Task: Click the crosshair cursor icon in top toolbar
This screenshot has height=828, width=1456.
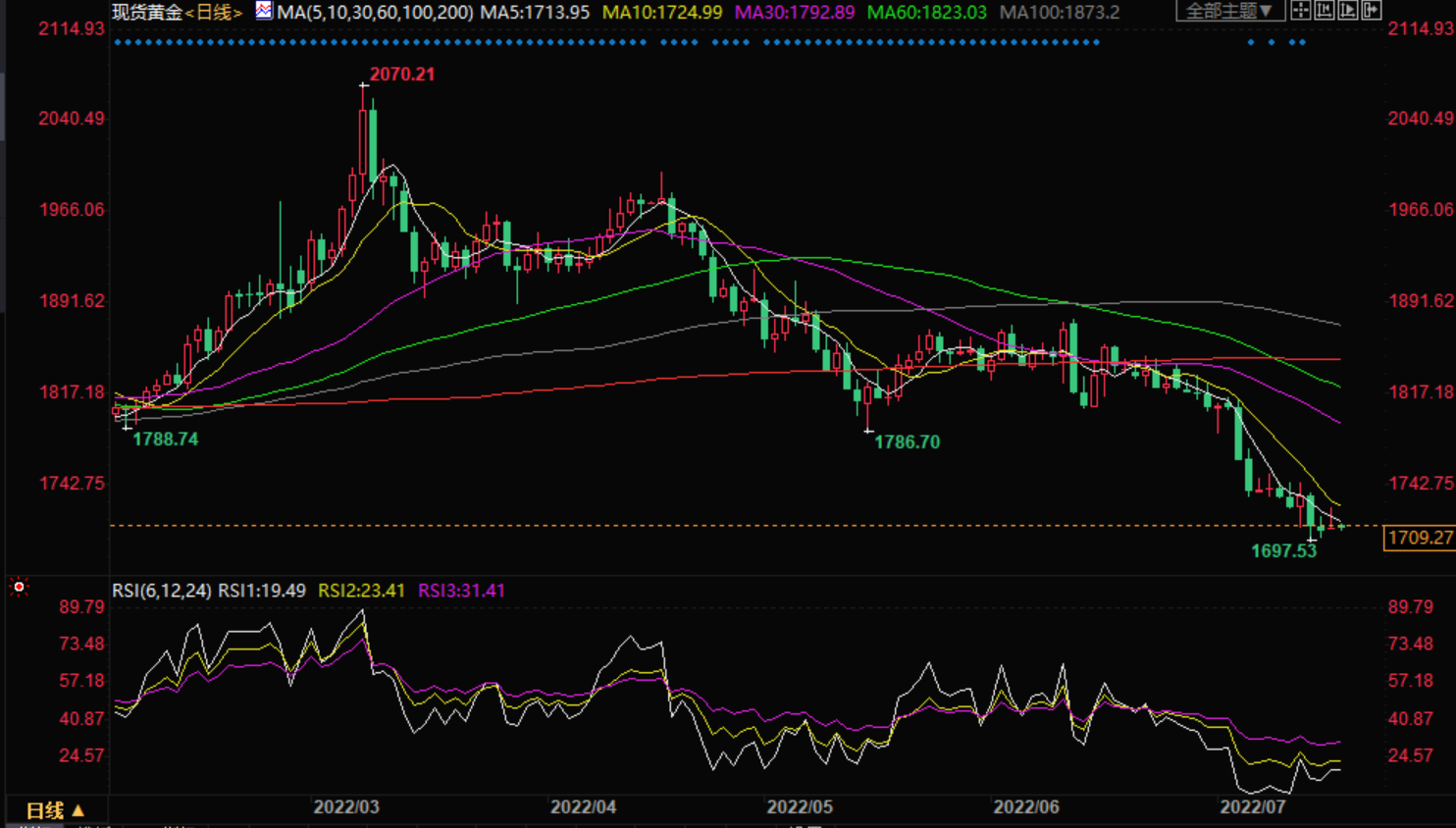Action: click(1301, 11)
